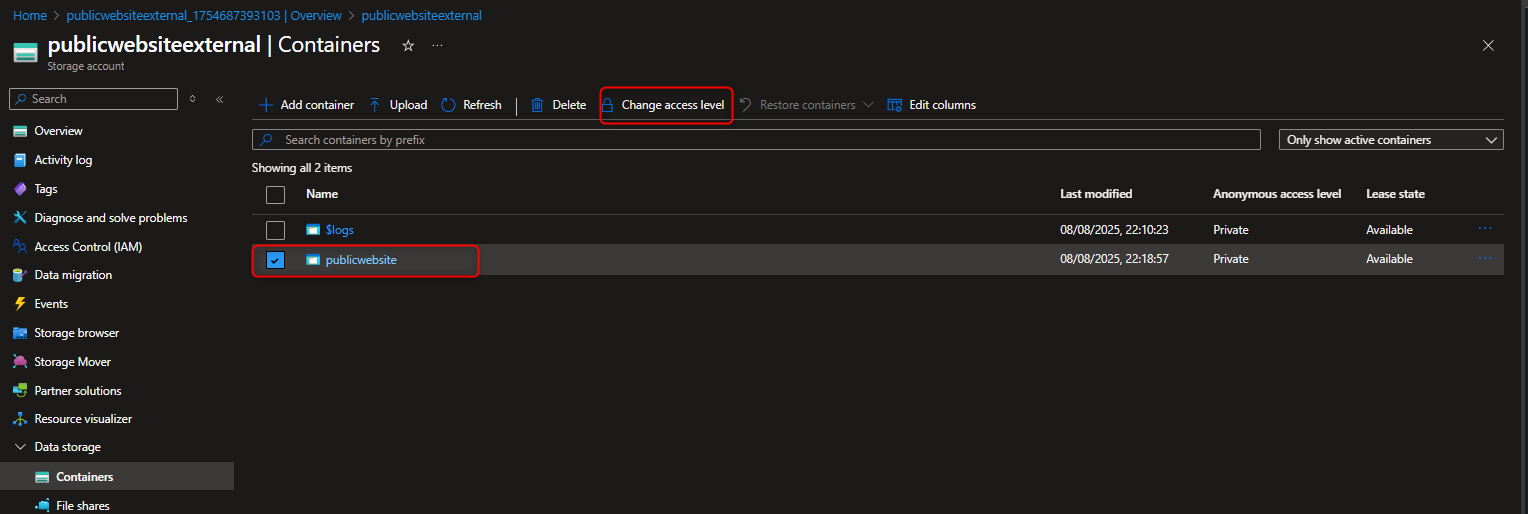Click the Refresh circular arrow icon
This screenshot has width=1528, height=514.
point(448,105)
